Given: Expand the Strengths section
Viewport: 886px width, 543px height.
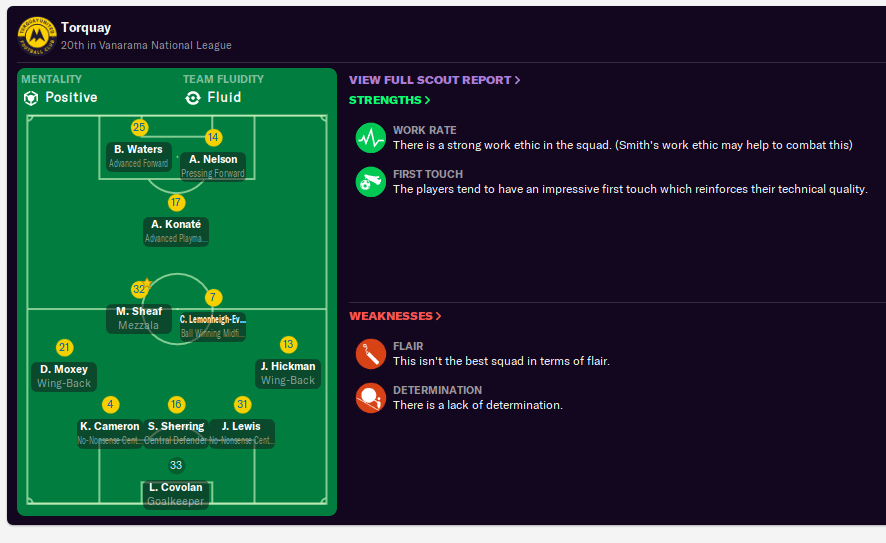Looking at the screenshot, I should point(389,100).
